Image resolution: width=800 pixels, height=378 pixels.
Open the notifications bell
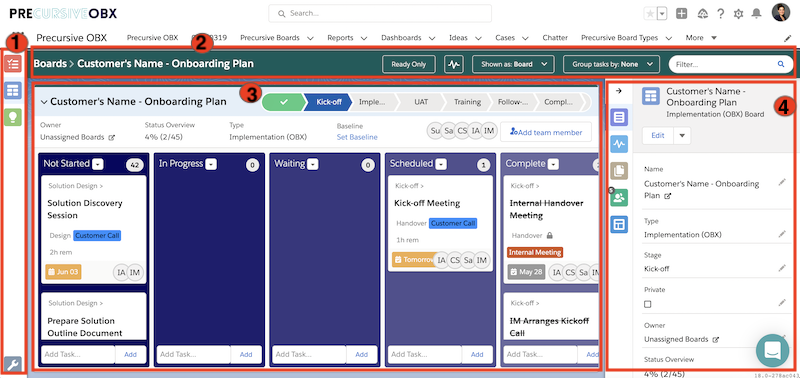coord(757,14)
